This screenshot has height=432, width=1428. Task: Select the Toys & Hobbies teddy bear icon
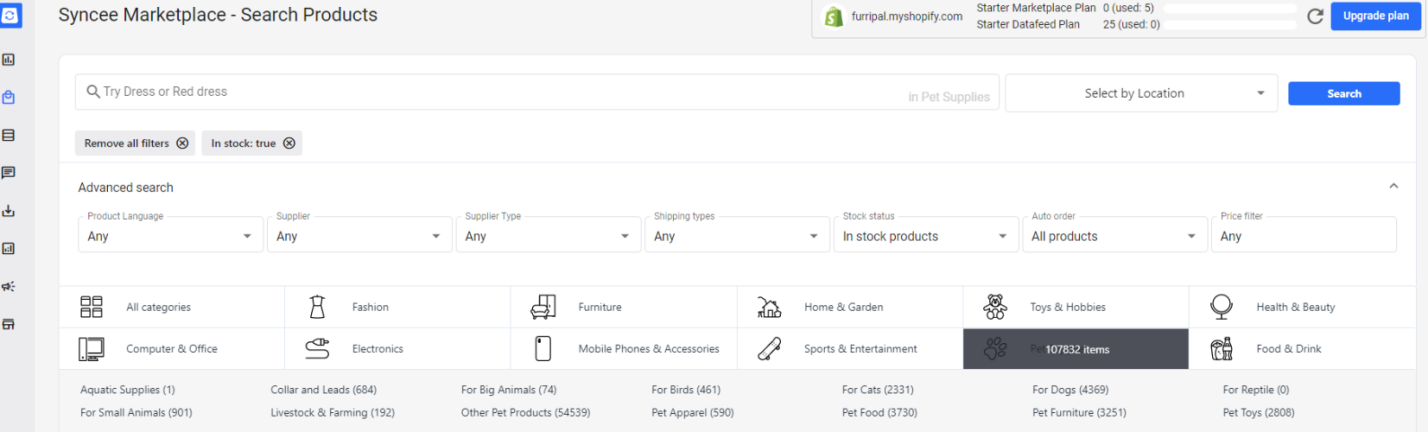[x=995, y=307]
